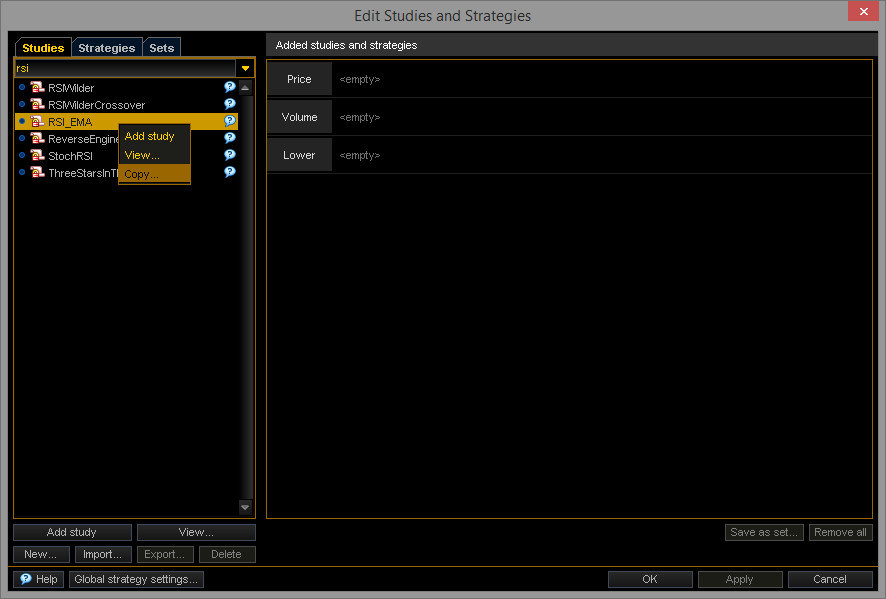886x599 pixels.
Task: Open help for the RSI_EMA study
Action: (229, 121)
